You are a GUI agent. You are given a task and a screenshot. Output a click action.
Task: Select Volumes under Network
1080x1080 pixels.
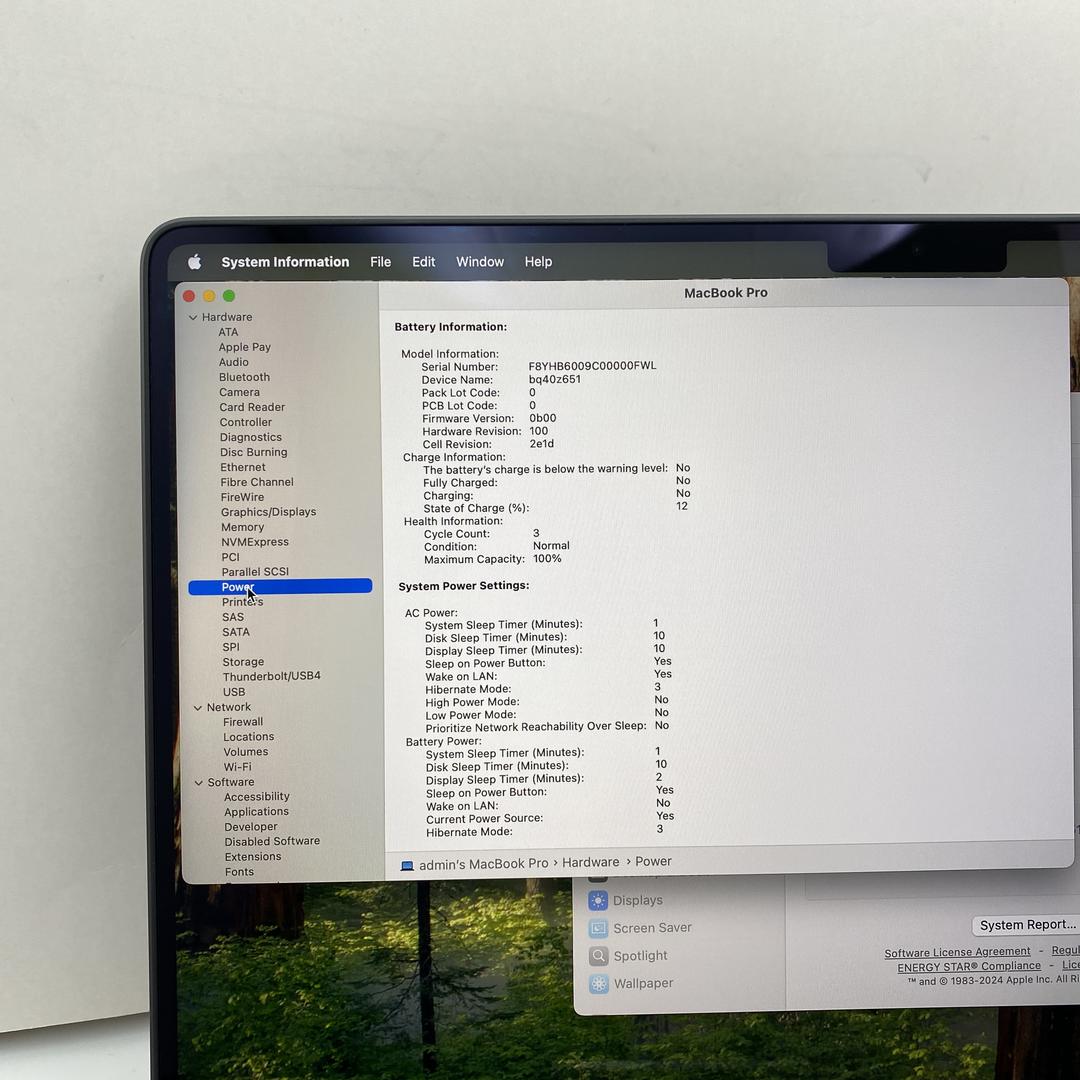click(246, 752)
